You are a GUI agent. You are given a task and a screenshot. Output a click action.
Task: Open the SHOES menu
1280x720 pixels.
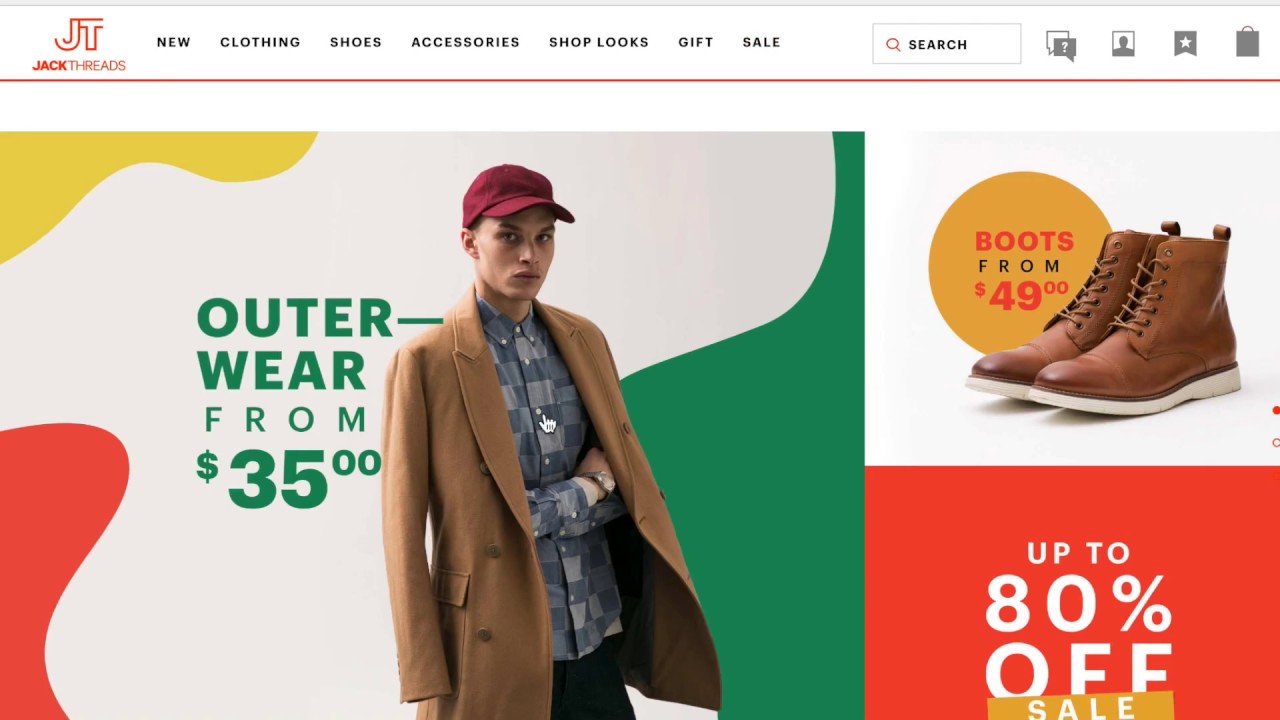tap(356, 42)
